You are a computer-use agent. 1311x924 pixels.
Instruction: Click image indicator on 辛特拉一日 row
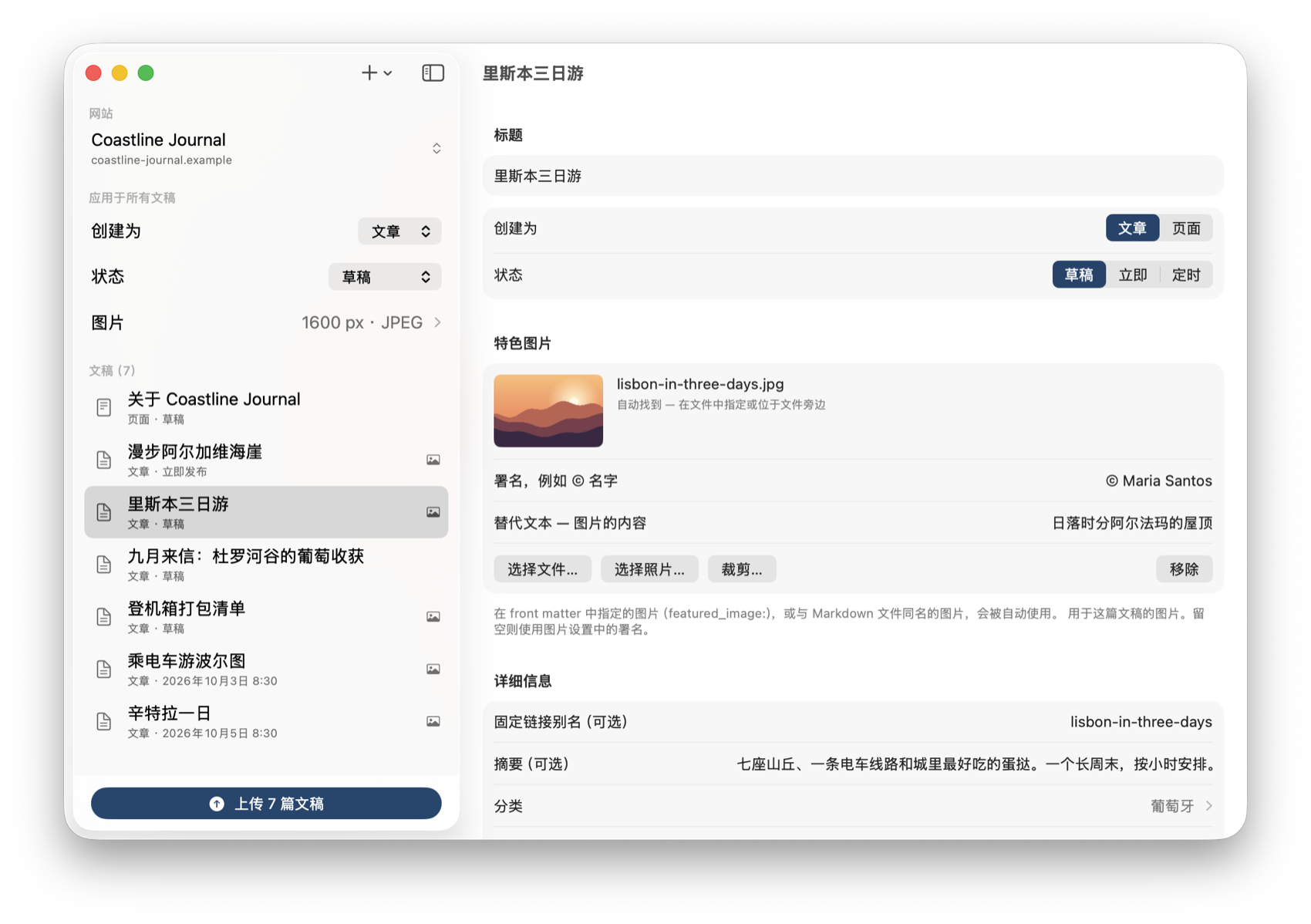(433, 722)
